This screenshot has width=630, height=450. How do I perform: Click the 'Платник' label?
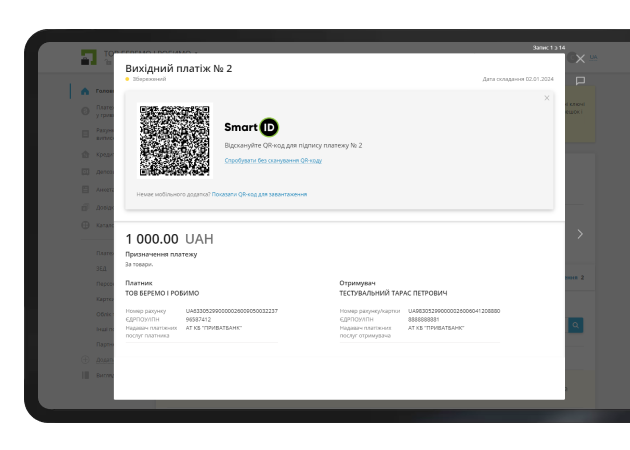pos(139,283)
